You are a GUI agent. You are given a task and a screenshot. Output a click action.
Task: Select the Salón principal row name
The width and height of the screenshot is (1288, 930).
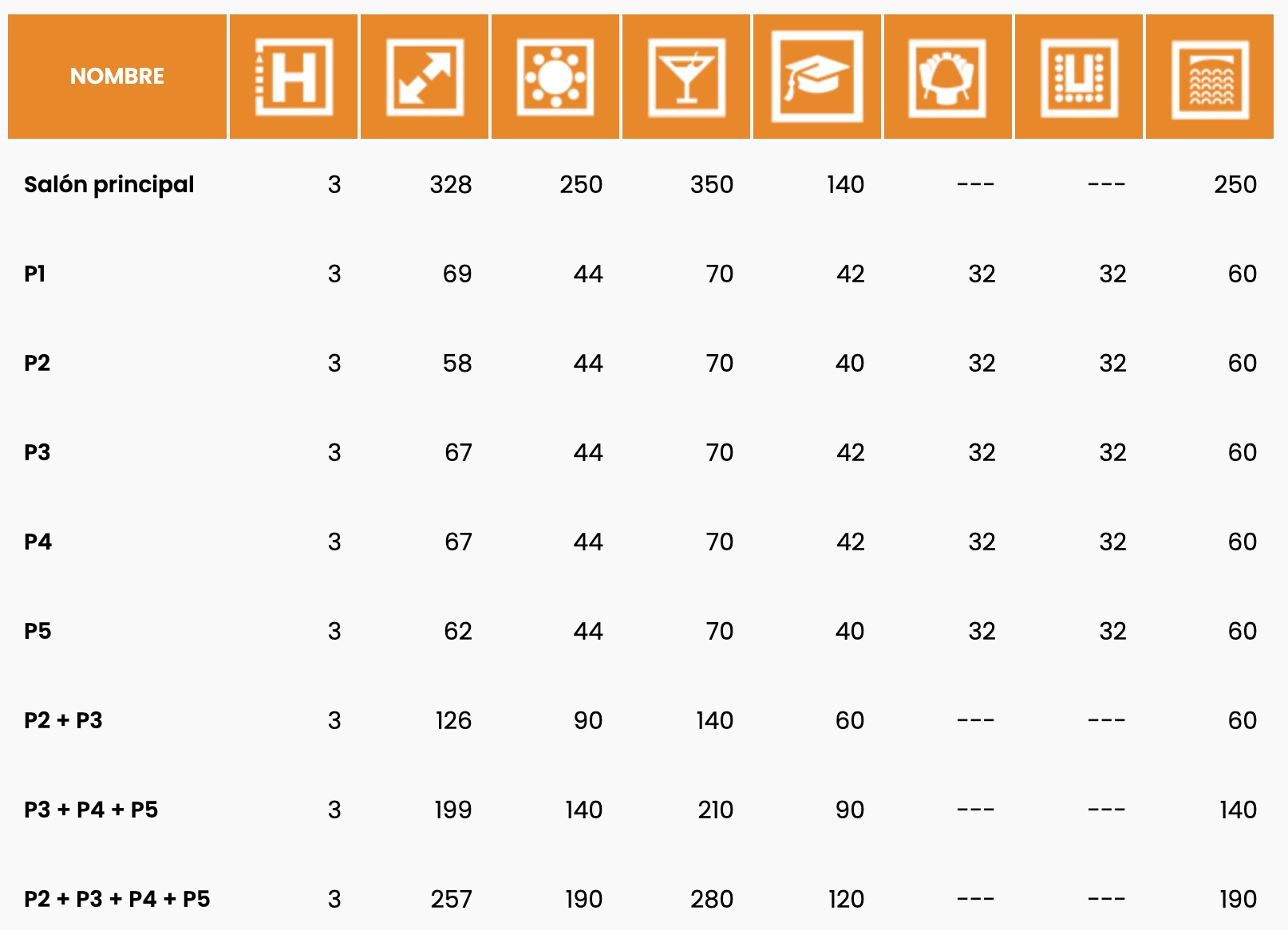coord(109,185)
